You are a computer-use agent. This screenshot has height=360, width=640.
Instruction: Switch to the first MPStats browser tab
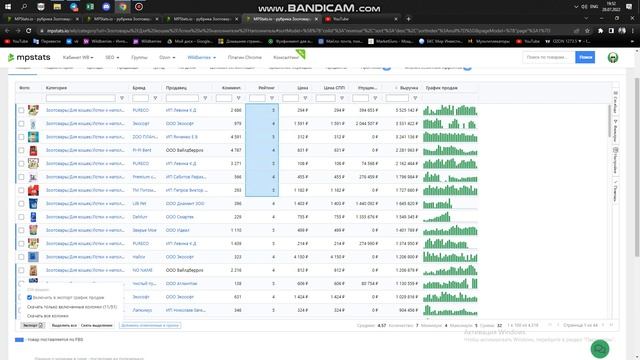(43, 19)
